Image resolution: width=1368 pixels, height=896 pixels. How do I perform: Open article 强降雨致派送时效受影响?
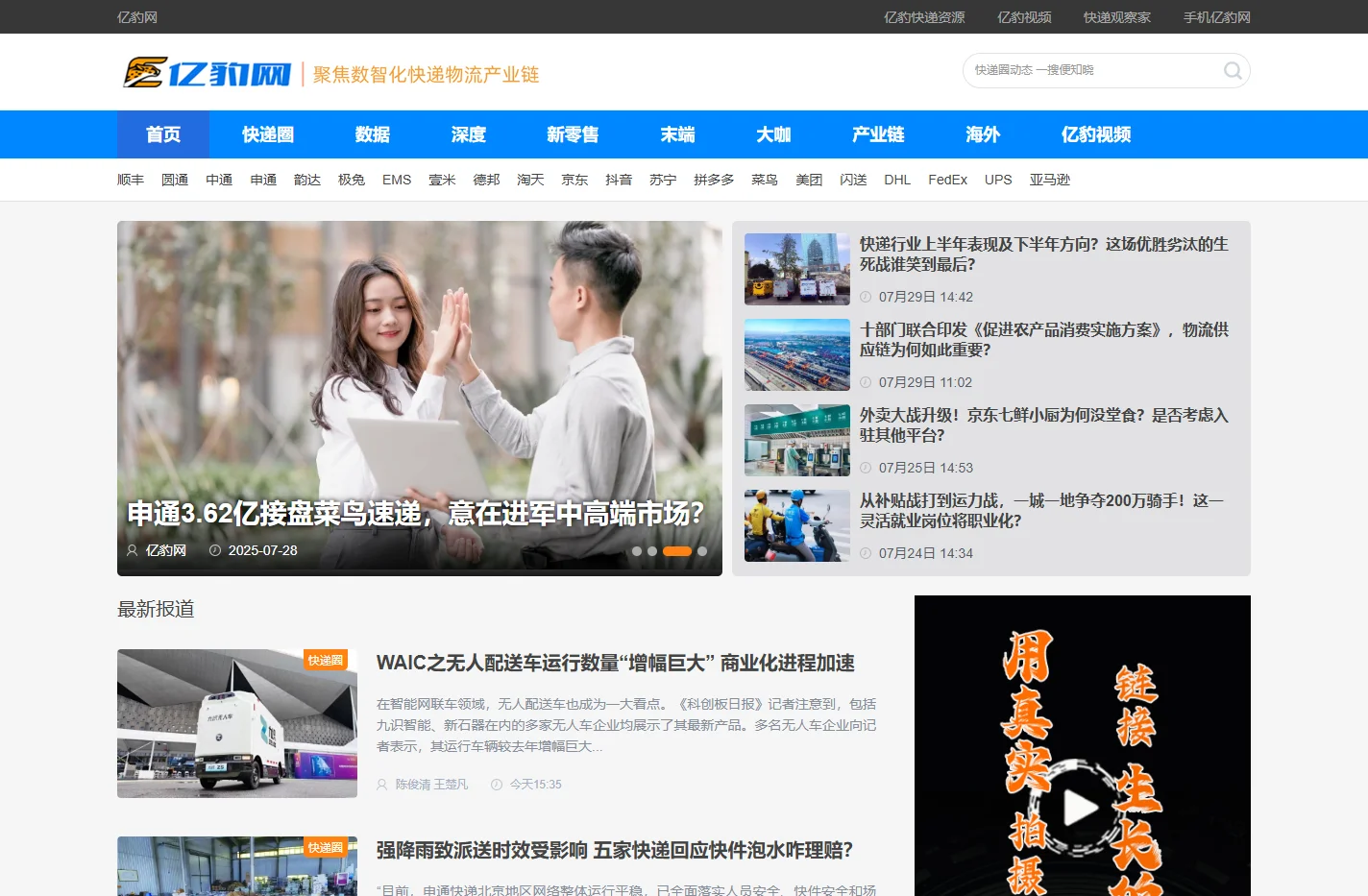[x=615, y=851]
